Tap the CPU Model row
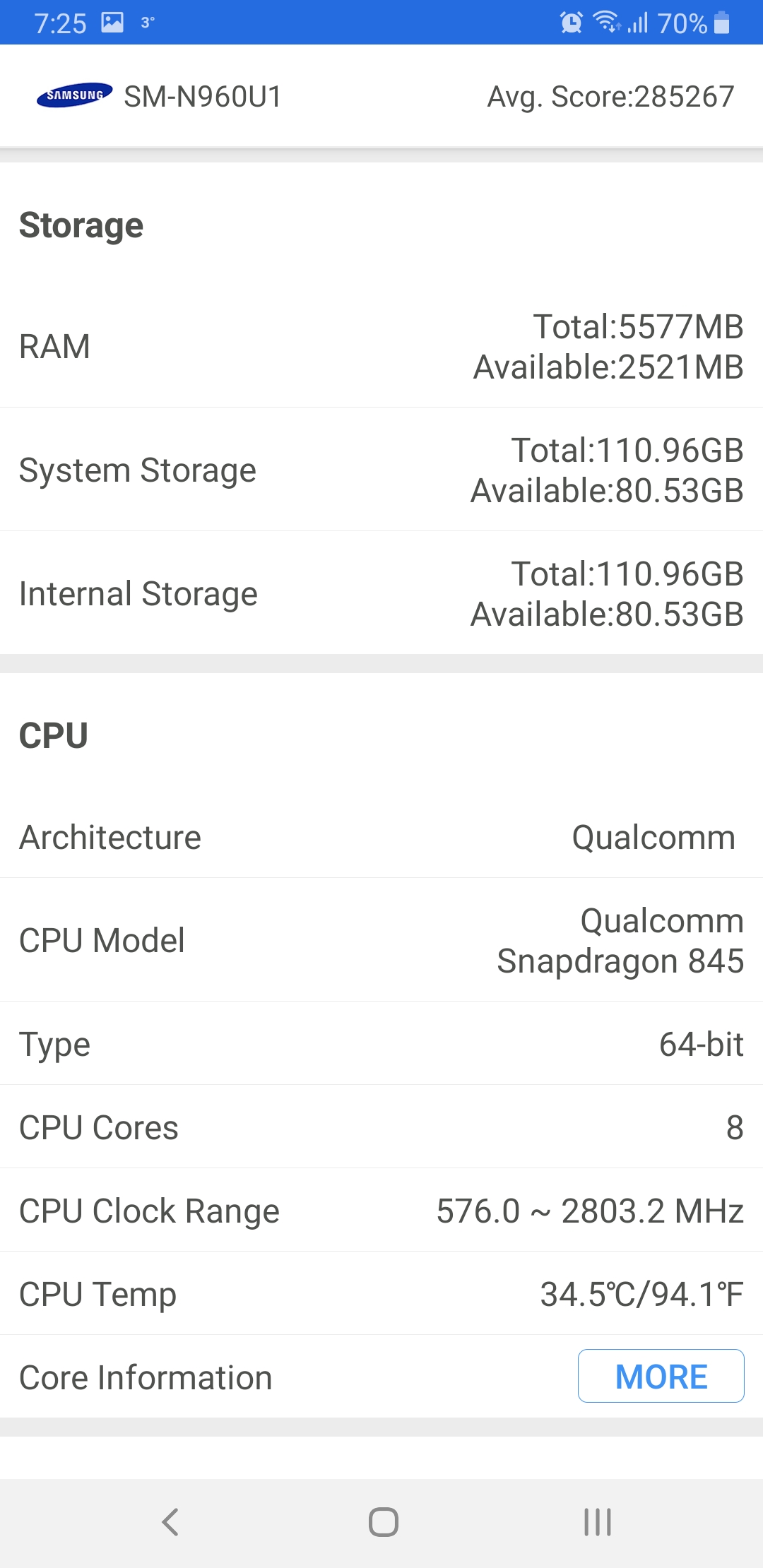Viewport: 763px width, 1568px height. point(381,941)
